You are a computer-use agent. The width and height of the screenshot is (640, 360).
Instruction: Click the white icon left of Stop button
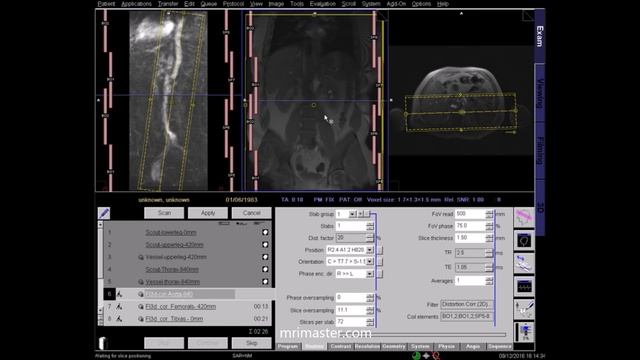click(x=102, y=343)
